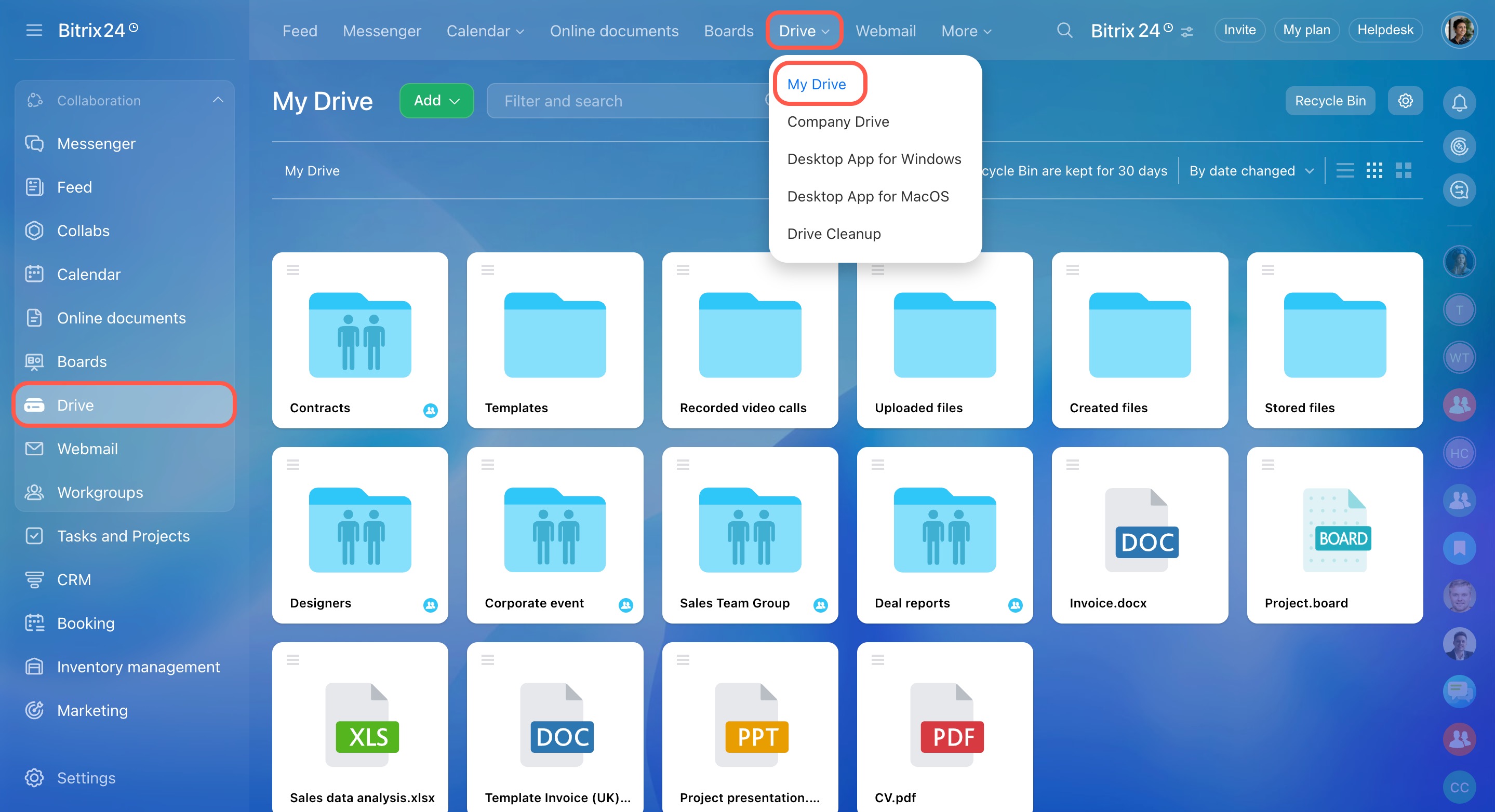Open notifications bell icon
The height and width of the screenshot is (812, 1495).
pyautogui.click(x=1459, y=103)
